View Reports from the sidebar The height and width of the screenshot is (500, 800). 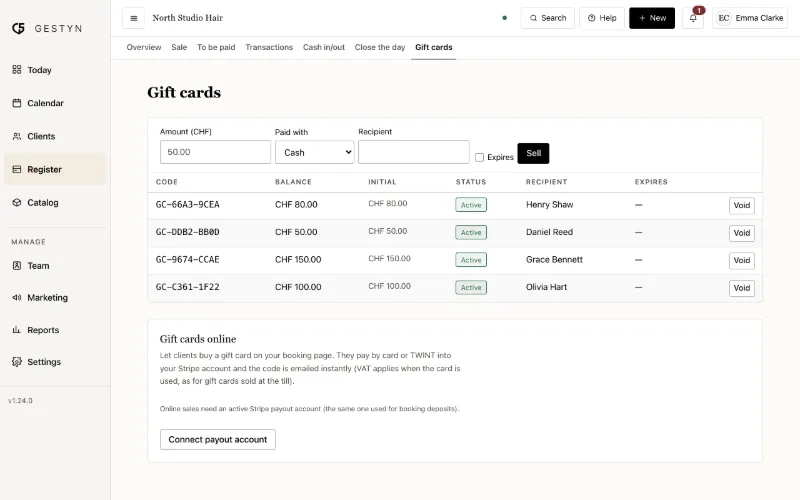55,330
